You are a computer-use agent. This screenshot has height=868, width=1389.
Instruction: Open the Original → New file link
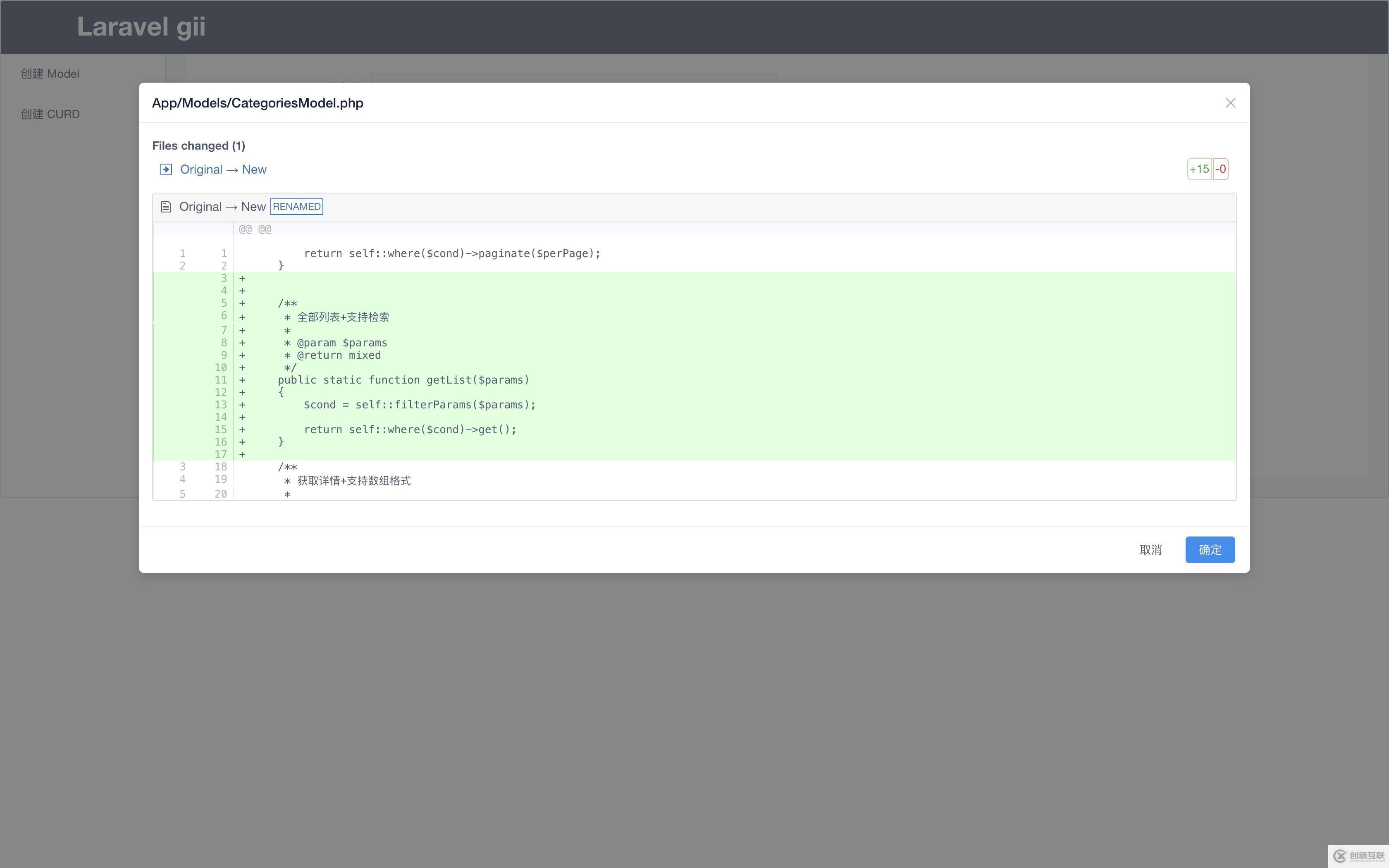coord(223,169)
